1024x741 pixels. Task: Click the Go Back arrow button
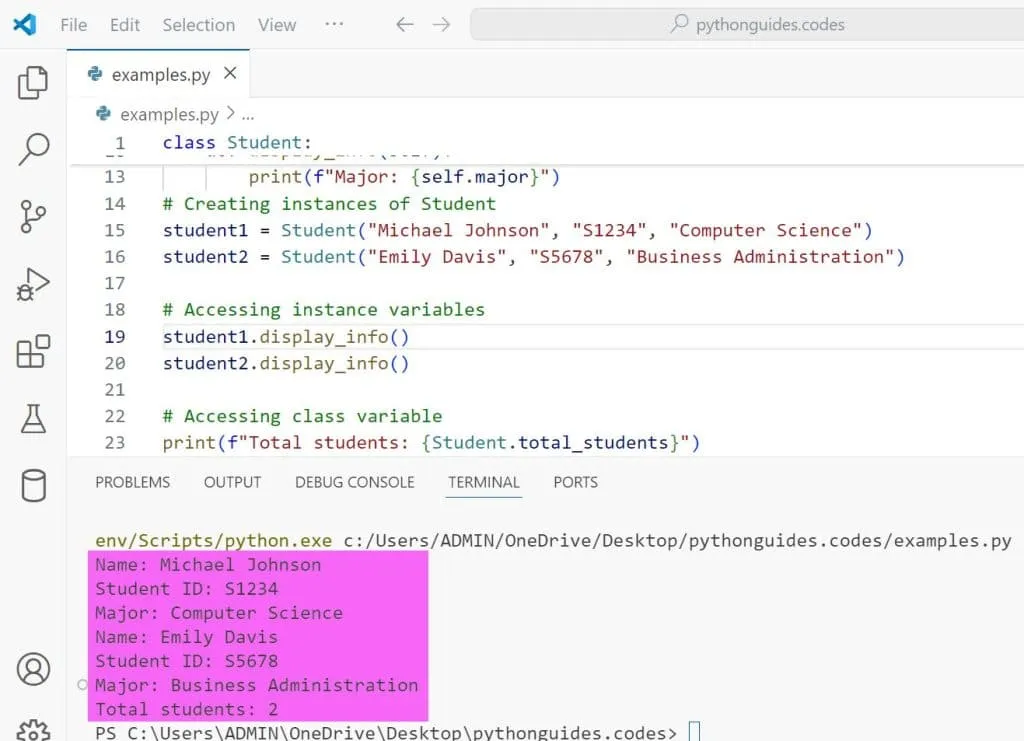[x=404, y=25]
